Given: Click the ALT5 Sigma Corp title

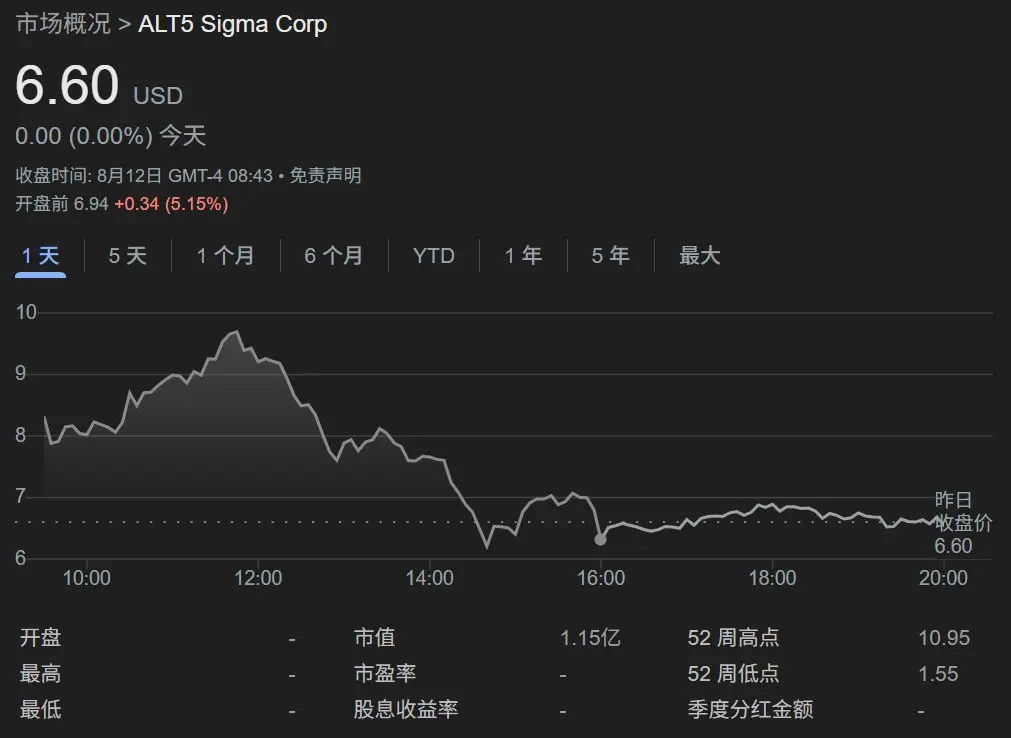Looking at the screenshot, I should click(x=232, y=24).
